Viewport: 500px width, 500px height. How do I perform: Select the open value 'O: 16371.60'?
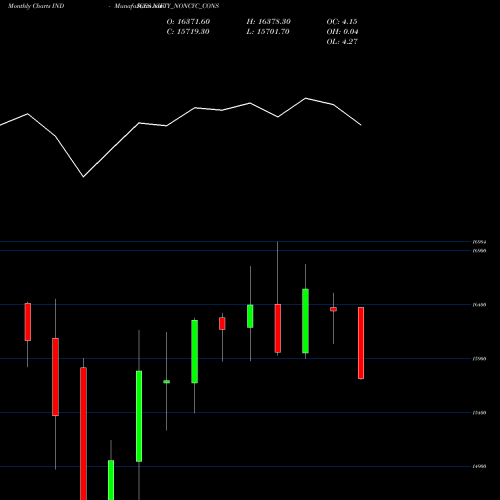click(x=188, y=22)
